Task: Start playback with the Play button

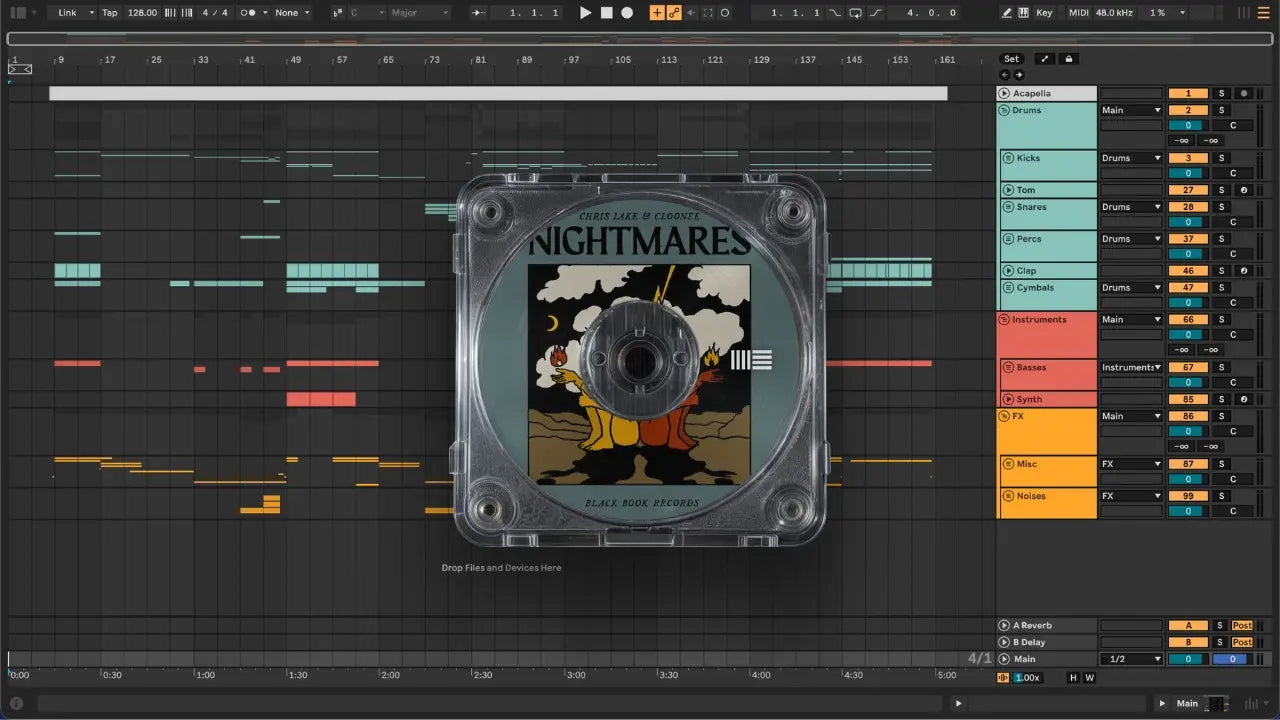Action: coord(586,13)
